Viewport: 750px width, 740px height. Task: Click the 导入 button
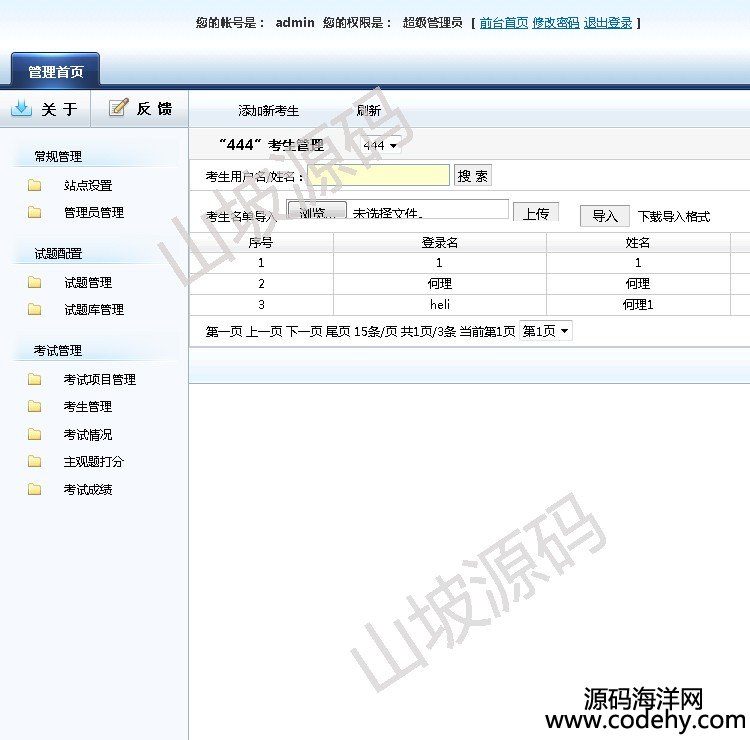tap(605, 216)
